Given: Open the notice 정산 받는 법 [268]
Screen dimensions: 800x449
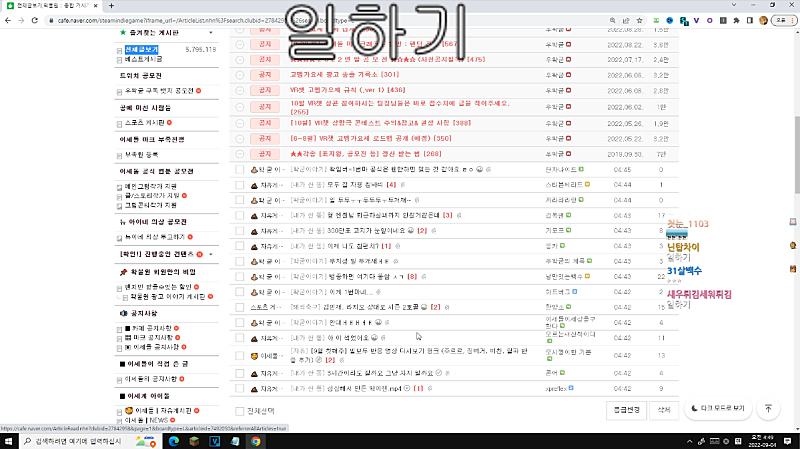Looking at the screenshot, I should point(365,154).
